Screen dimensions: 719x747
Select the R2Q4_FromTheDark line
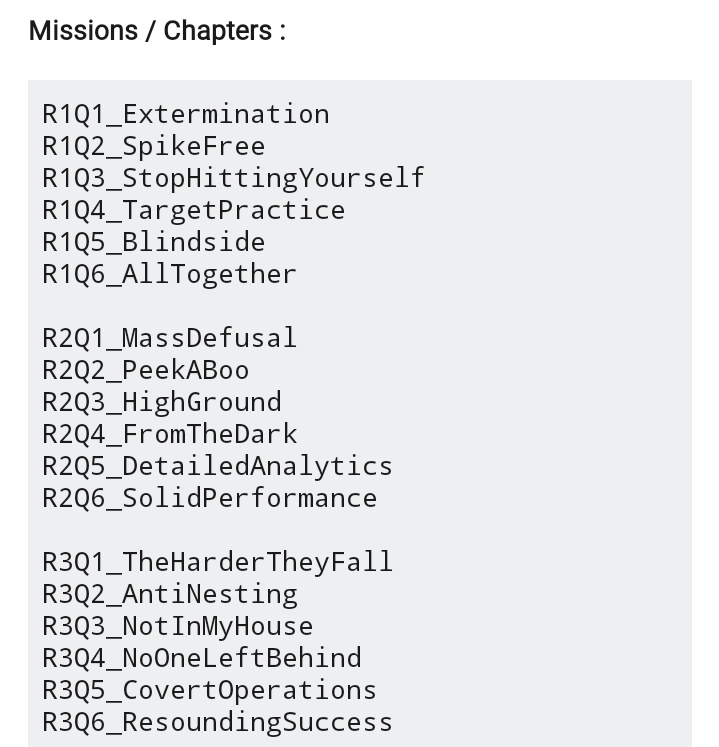(x=170, y=434)
